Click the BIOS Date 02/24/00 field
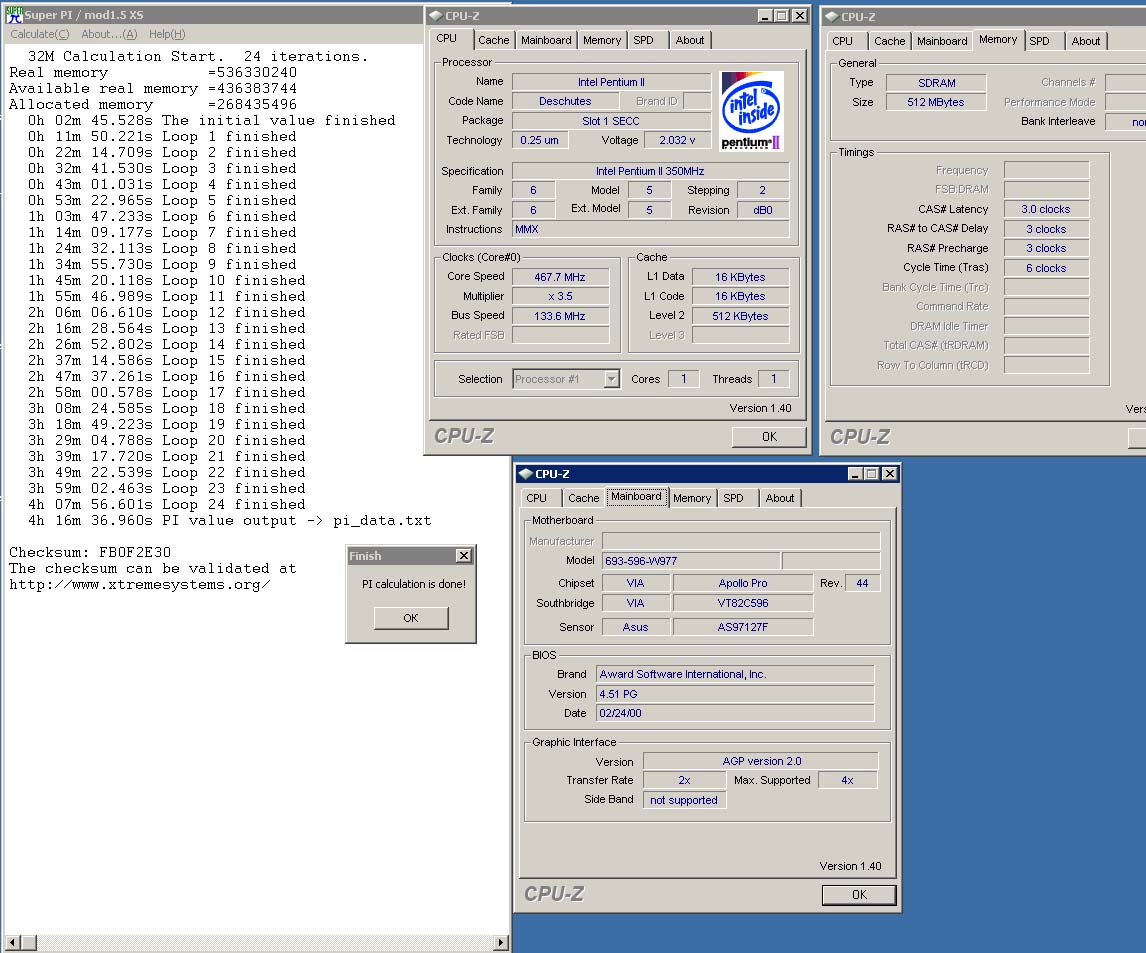1146x953 pixels. coord(735,713)
